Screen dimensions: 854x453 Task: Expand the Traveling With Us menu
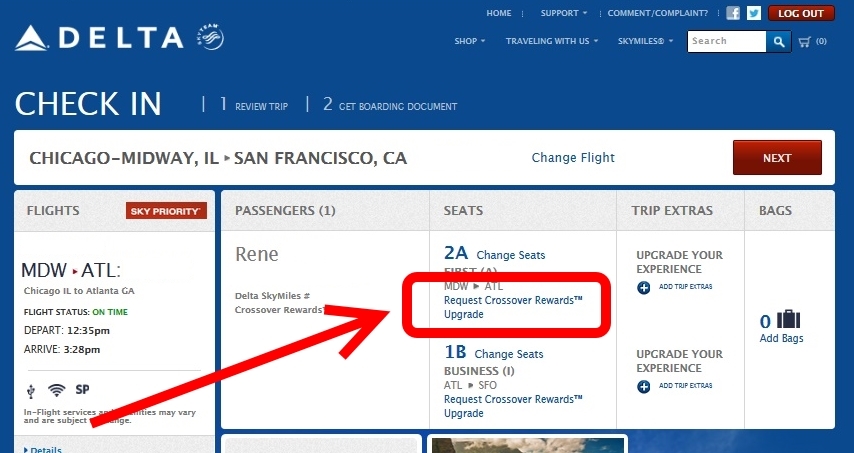click(552, 41)
